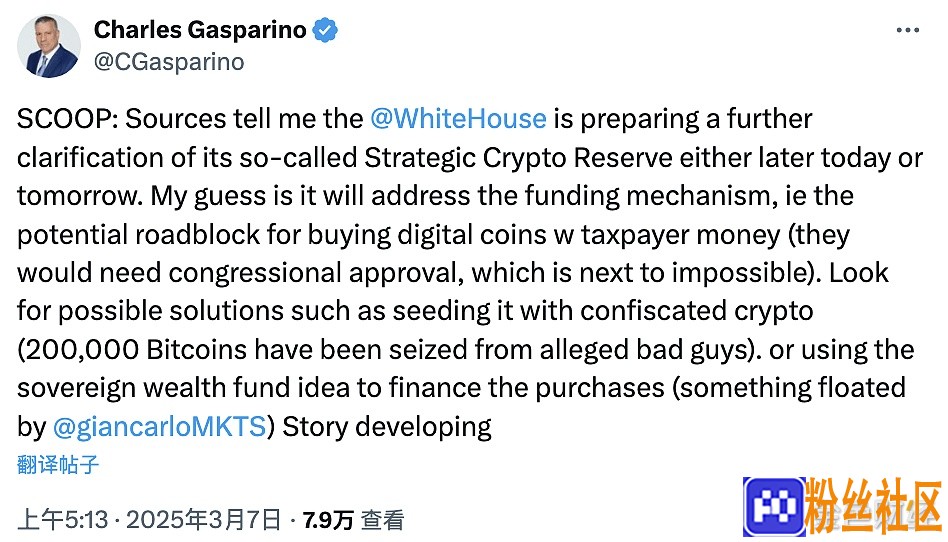This screenshot has height=542, width=948.
Task: Click the 2025年3月7日 post date
Action: (204, 520)
